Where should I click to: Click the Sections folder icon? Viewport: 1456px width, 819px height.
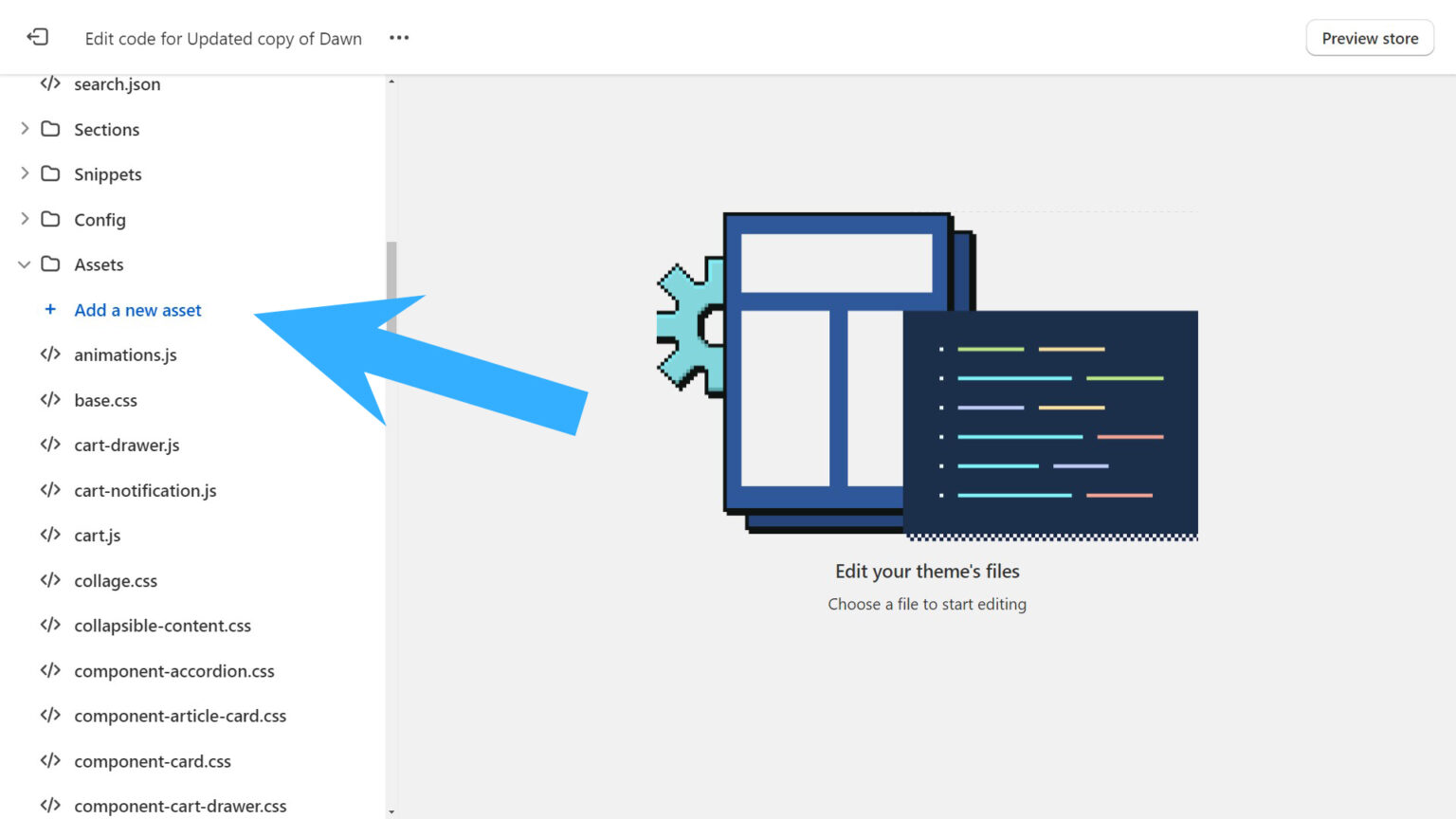[x=50, y=129]
